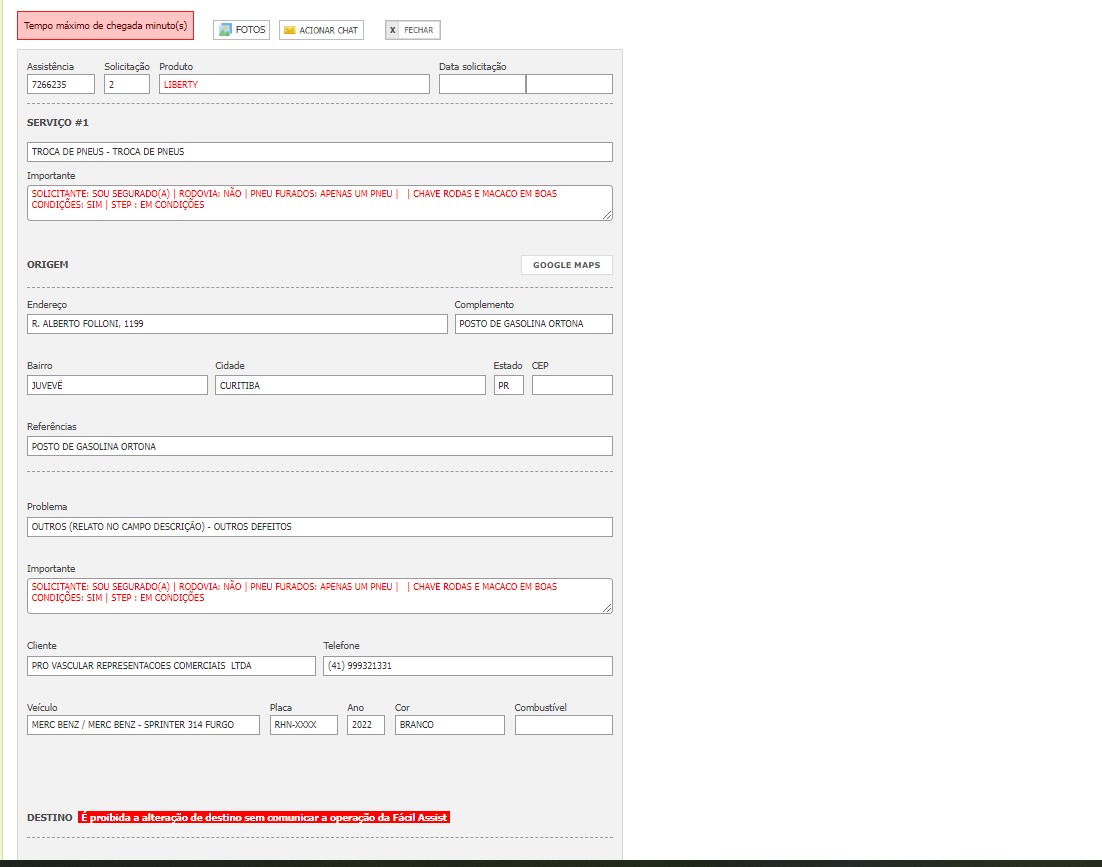Image resolution: width=1102 pixels, height=867 pixels.
Task: Click the Problema field OUTROS DEFEITOS
Action: pyautogui.click(x=320, y=527)
